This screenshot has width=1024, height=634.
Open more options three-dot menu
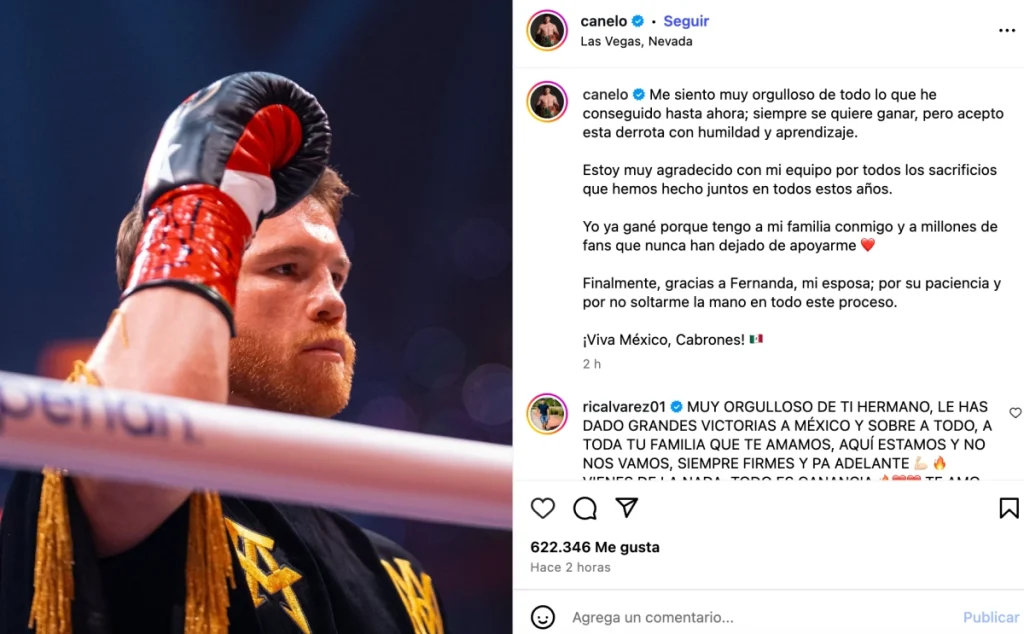(1006, 31)
